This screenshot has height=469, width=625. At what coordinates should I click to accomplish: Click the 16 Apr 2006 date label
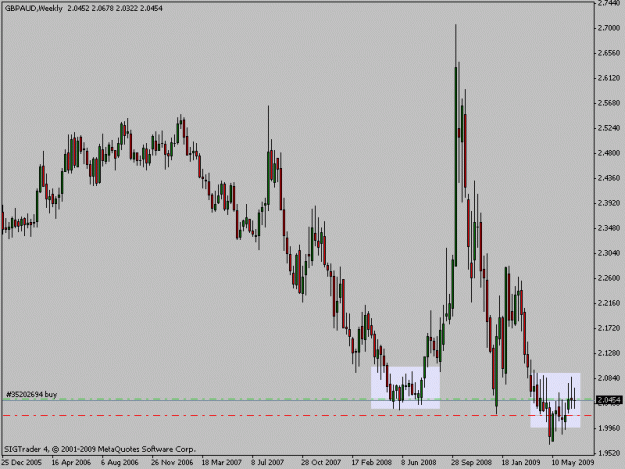click(x=71, y=462)
